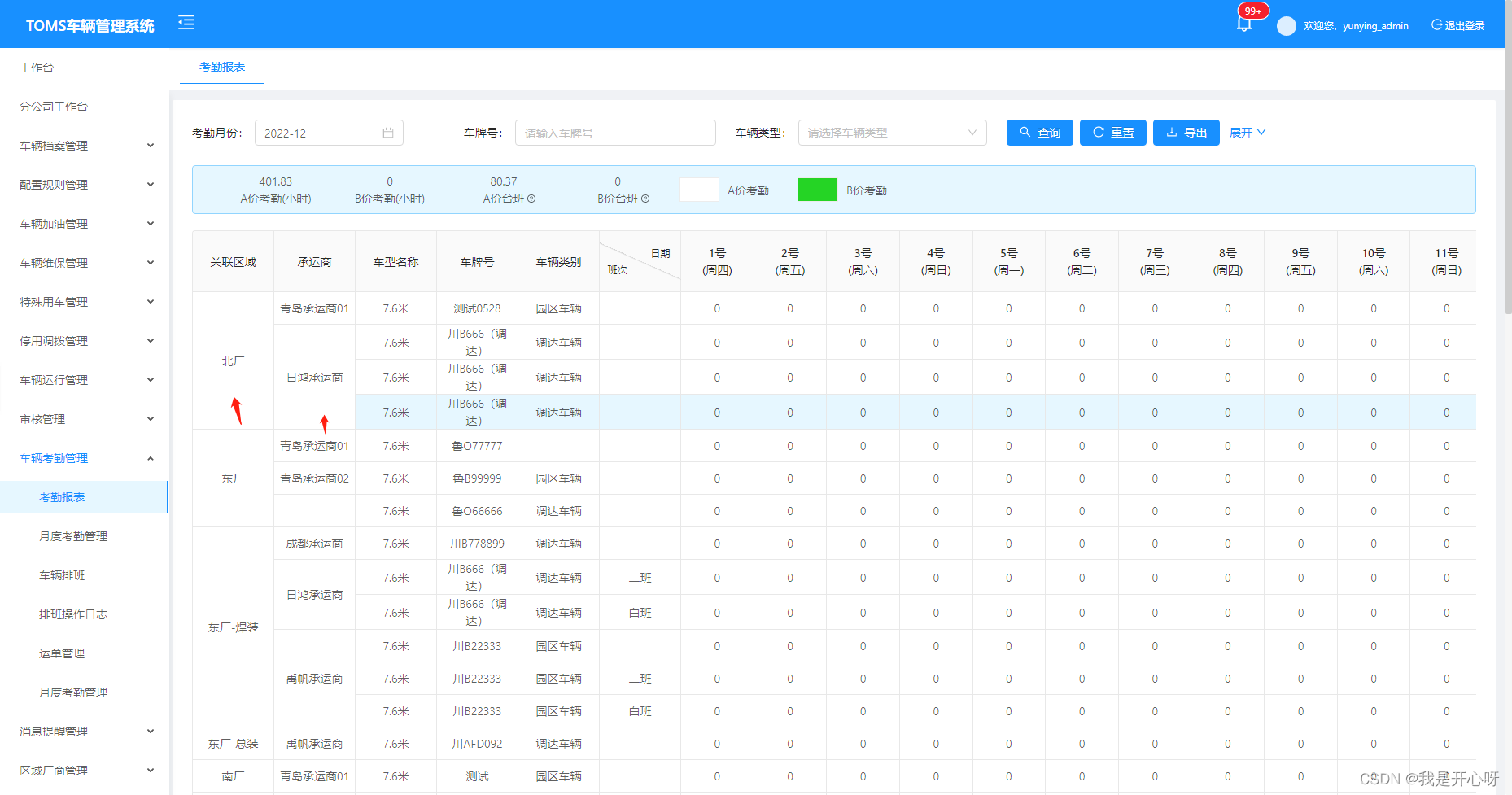1512x795 pixels.
Task: Log out via 退出登录 link
Action: point(1457,26)
